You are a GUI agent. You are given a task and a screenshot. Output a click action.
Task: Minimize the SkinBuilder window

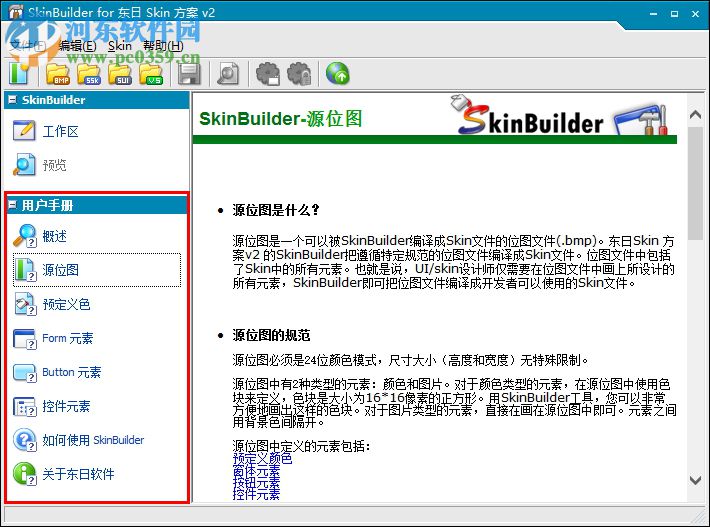653,14
